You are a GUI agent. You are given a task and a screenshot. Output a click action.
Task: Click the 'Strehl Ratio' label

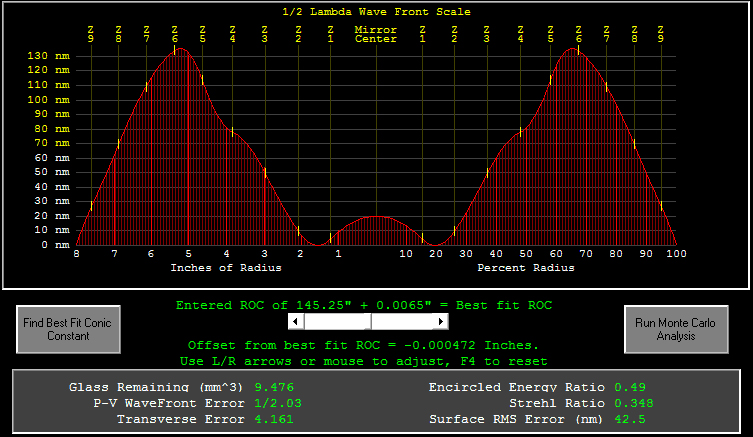click(x=557, y=403)
